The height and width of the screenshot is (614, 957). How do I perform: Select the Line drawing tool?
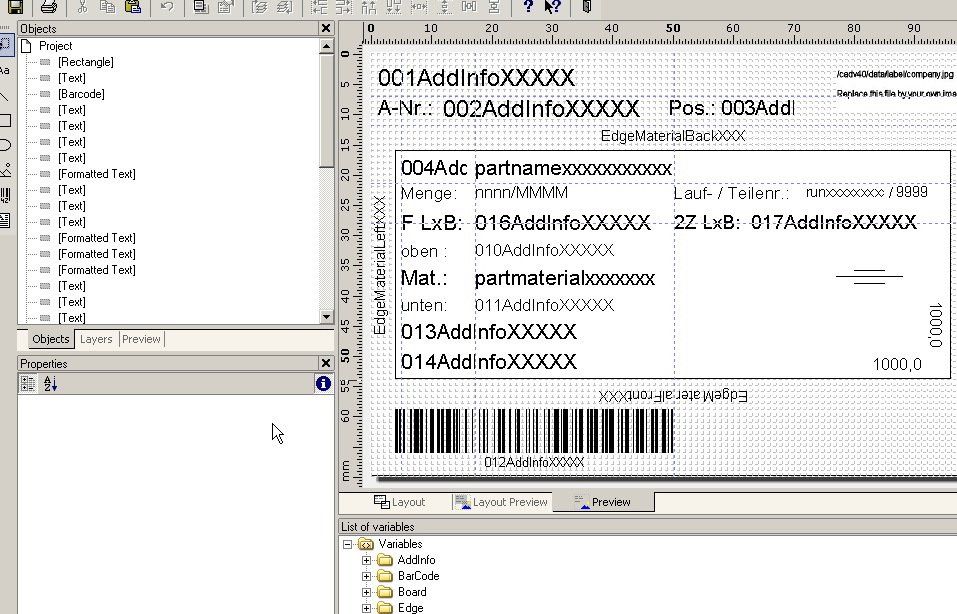click(x=5, y=96)
